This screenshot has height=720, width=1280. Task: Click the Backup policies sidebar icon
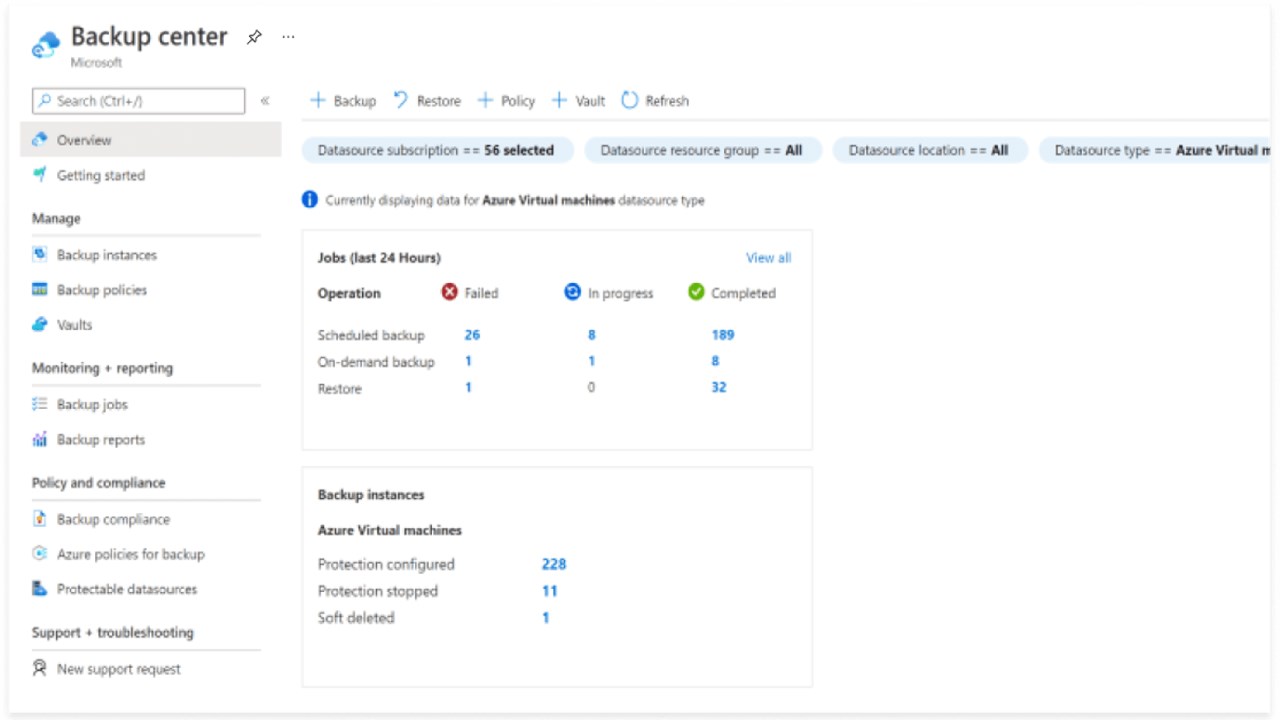[40, 290]
